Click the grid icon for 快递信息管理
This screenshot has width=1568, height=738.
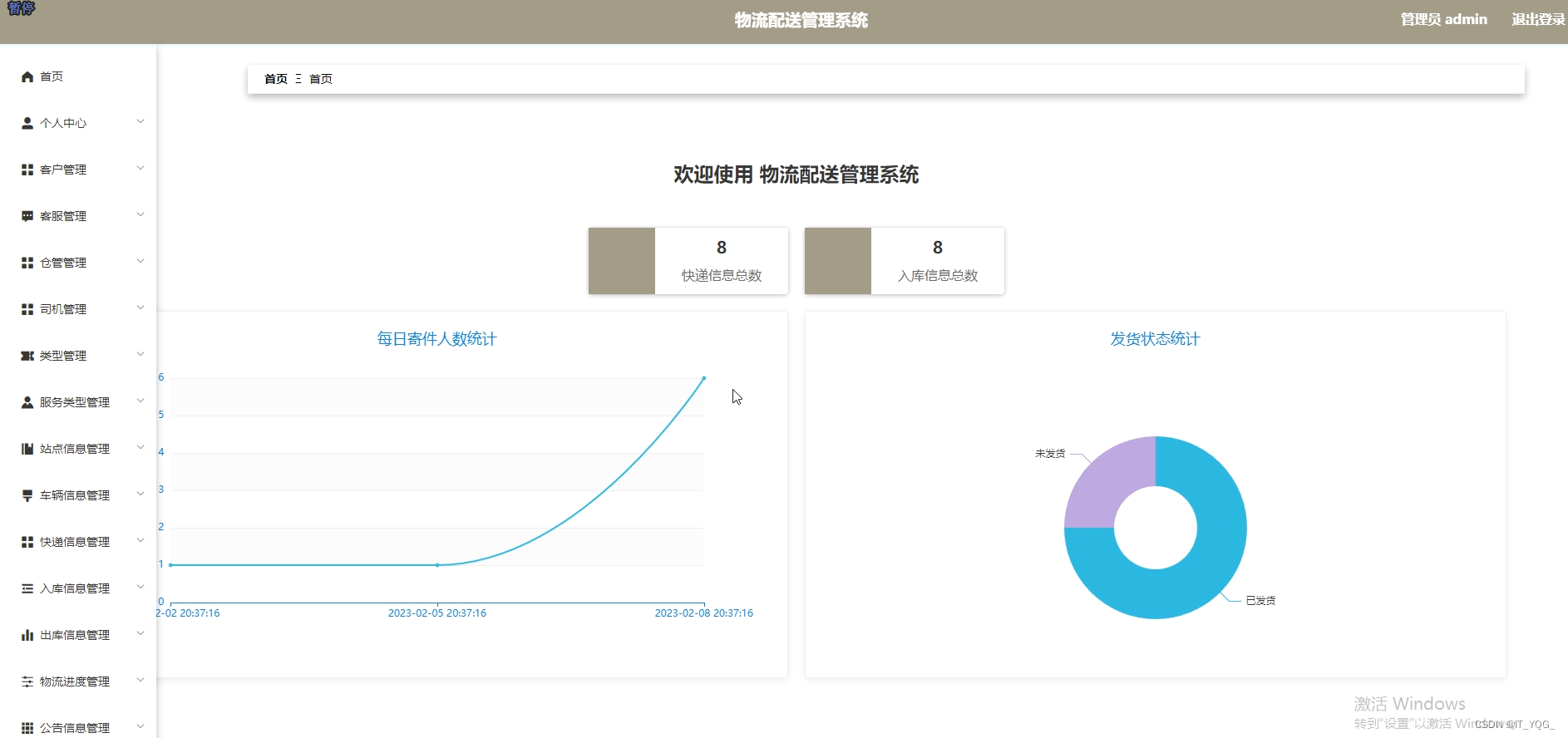coord(27,542)
